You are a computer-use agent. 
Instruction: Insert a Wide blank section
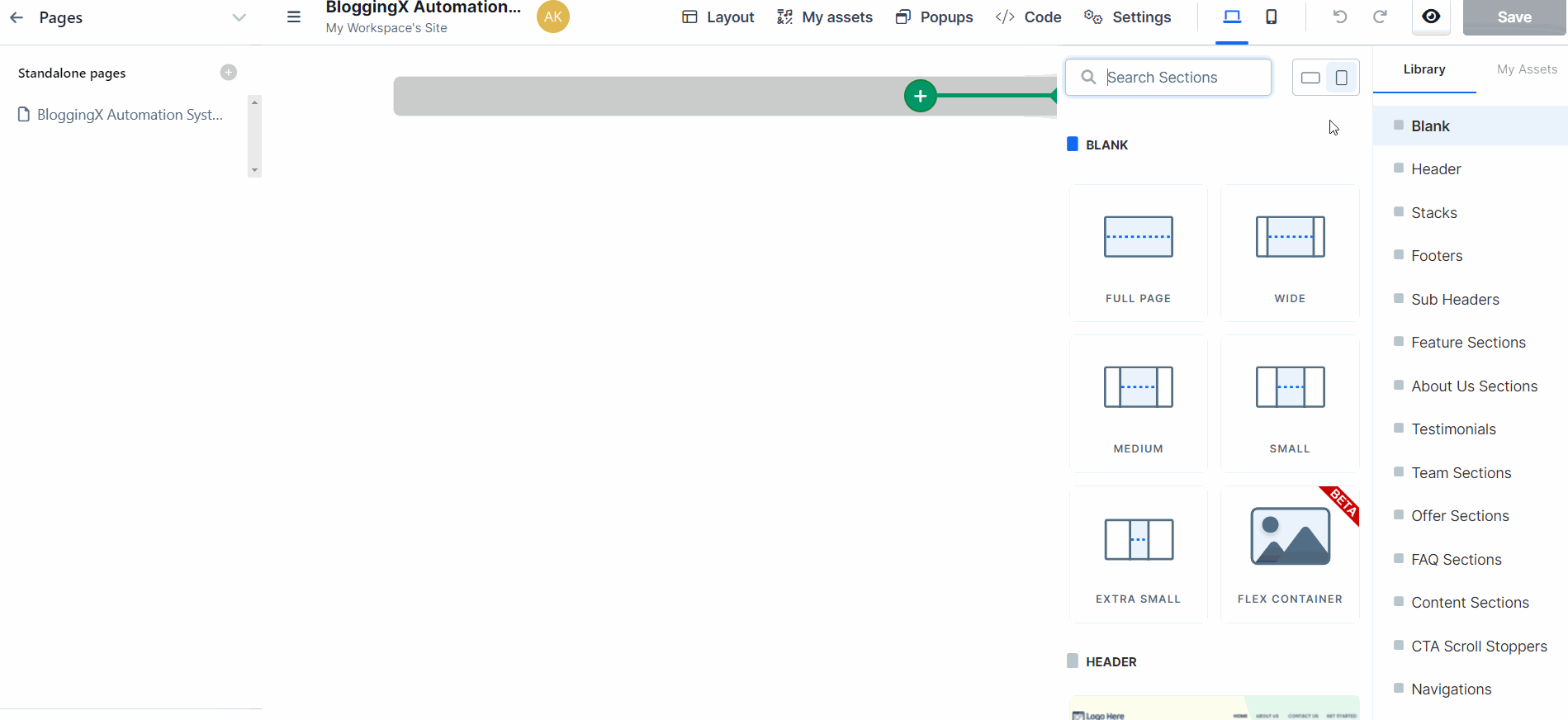1290,253
